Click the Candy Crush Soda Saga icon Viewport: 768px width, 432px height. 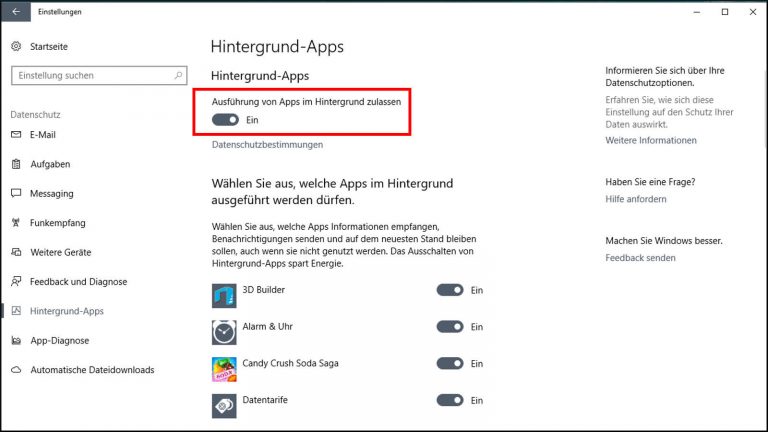pyautogui.click(x=224, y=369)
